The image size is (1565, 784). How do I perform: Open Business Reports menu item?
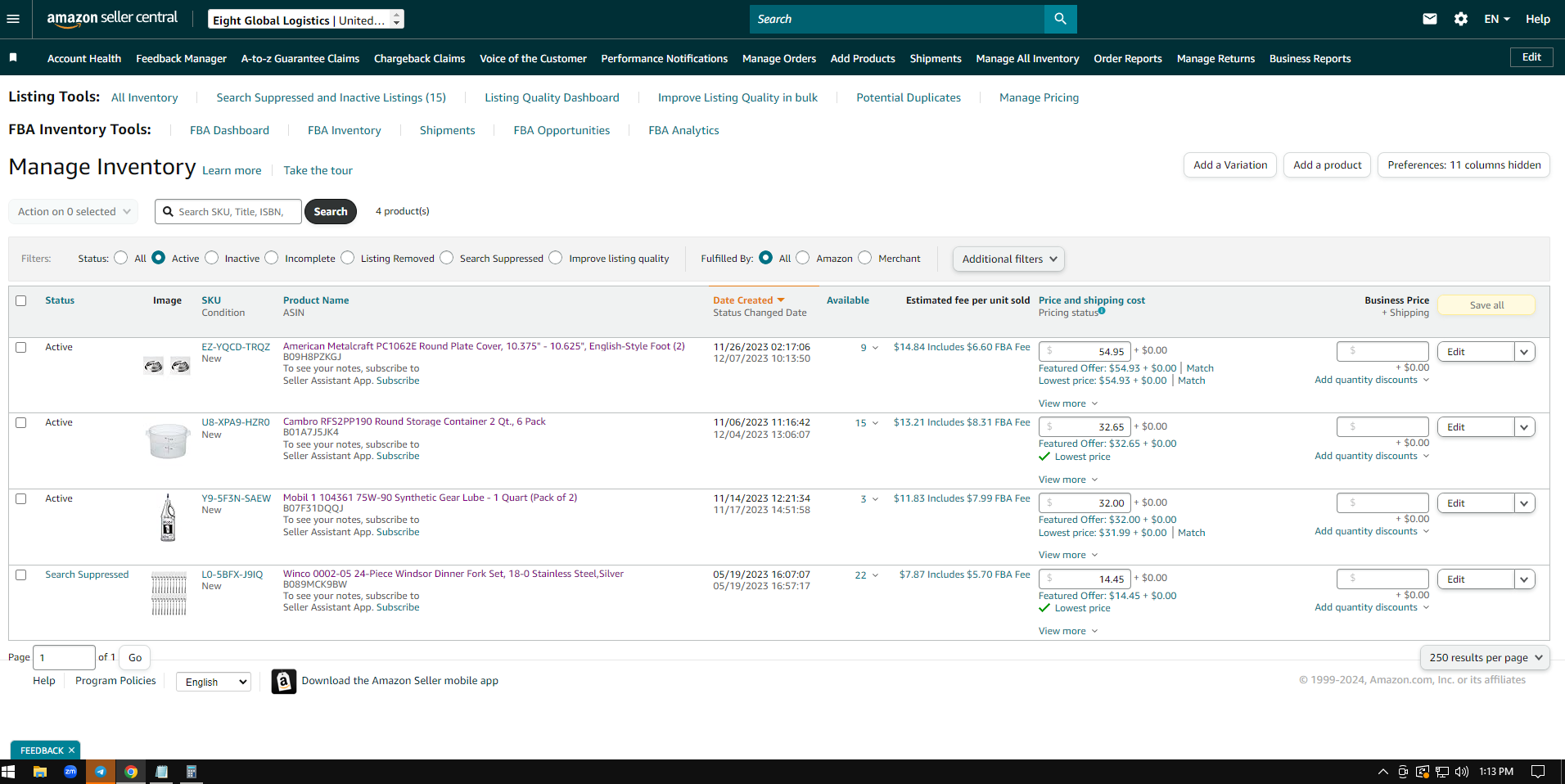pos(1310,58)
